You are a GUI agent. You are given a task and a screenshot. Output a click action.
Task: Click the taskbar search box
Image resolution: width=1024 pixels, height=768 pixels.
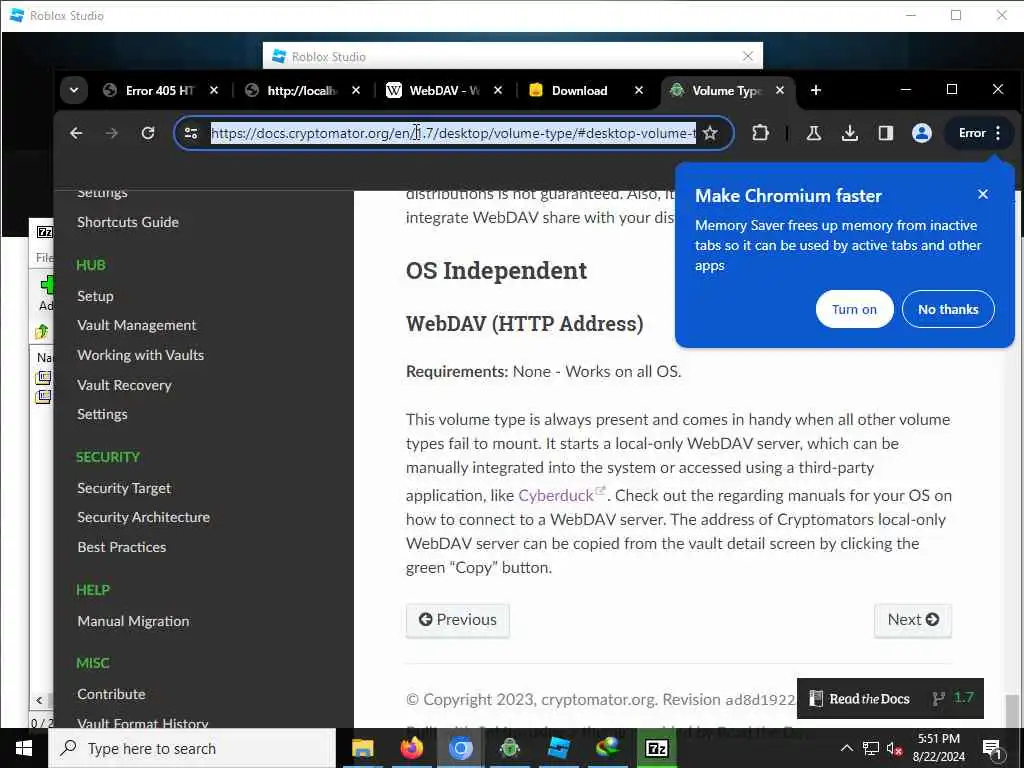192,748
